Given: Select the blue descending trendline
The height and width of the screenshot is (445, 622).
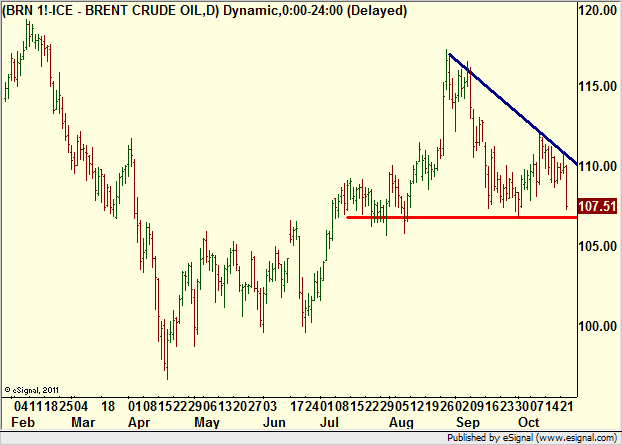Looking at the screenshot, I should (513, 109).
